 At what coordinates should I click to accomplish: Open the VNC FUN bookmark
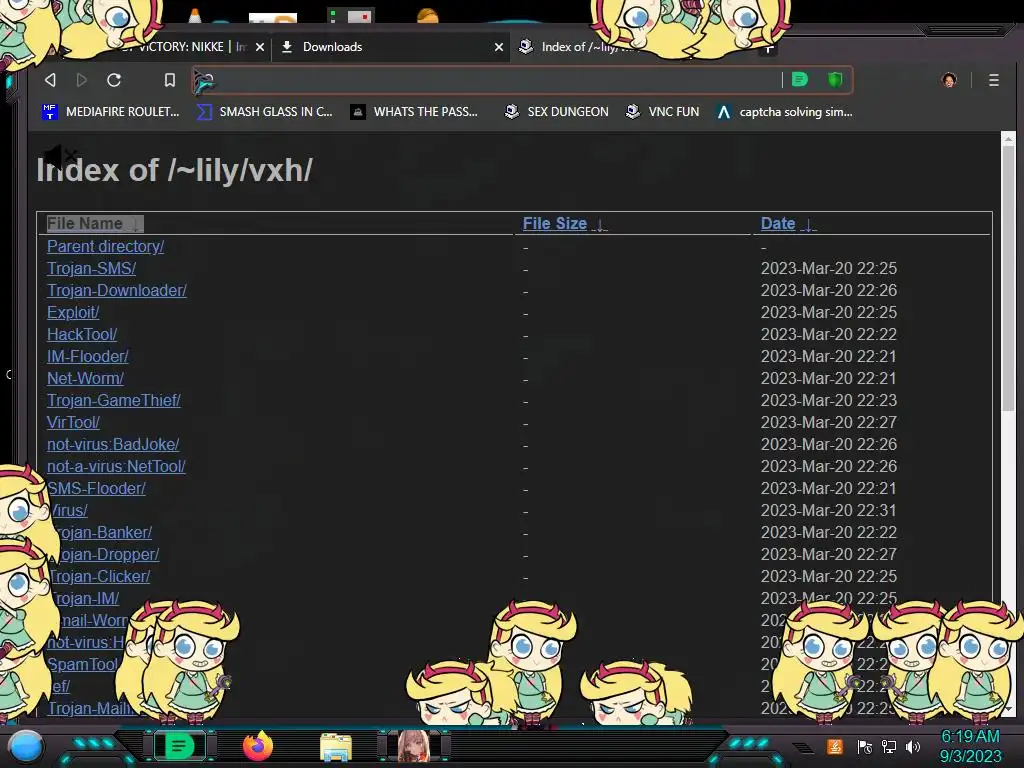coord(662,112)
